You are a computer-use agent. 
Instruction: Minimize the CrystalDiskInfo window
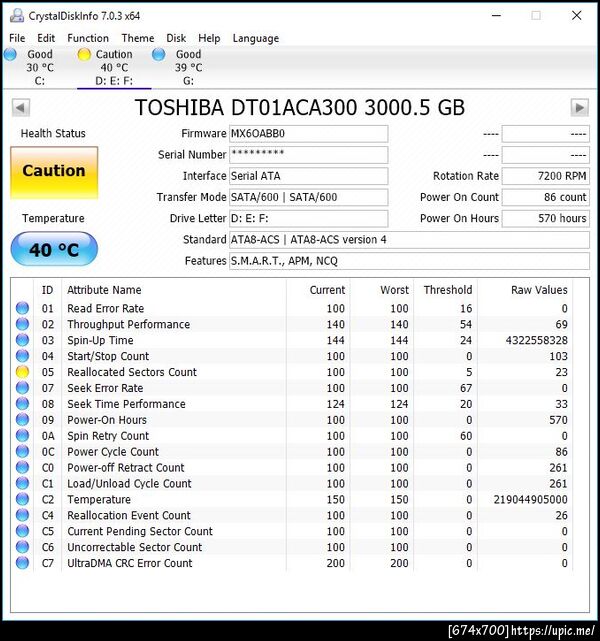coord(496,16)
